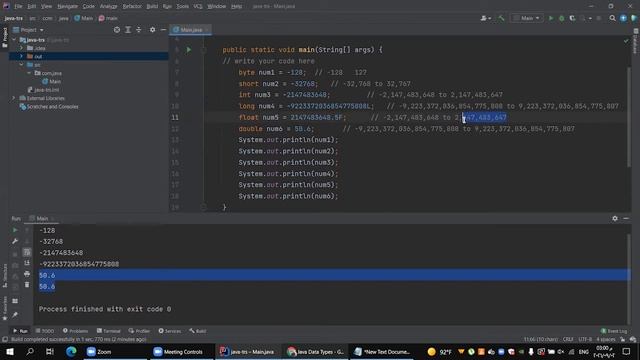Expand the out folder
This screenshot has height=360, width=640.
[22, 56]
